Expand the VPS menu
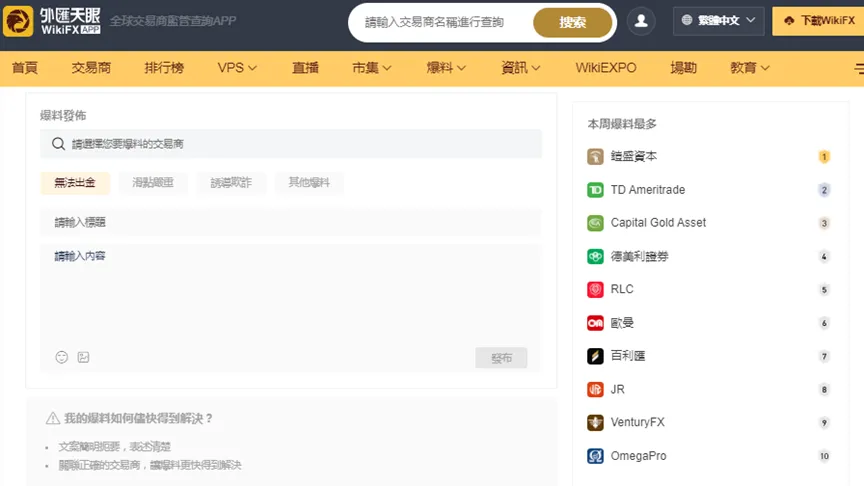Viewport: 864px width, 486px height. tap(237, 68)
